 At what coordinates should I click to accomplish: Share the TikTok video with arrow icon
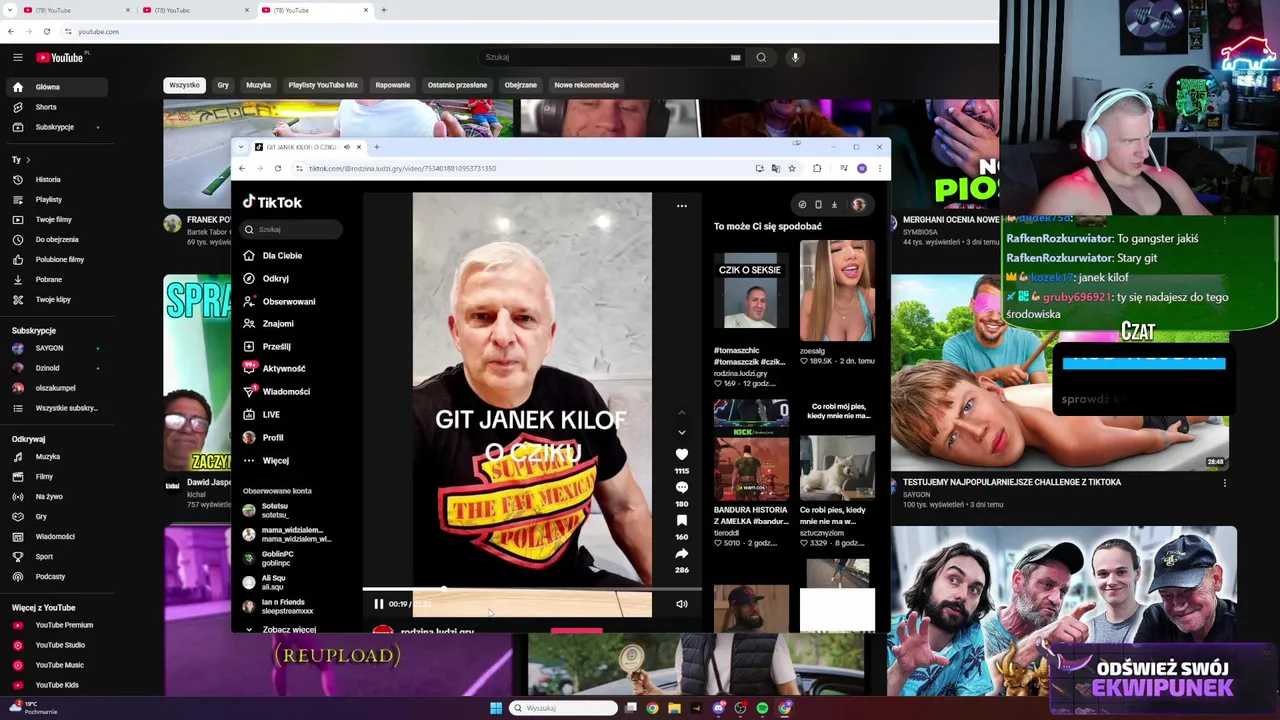pos(682,554)
